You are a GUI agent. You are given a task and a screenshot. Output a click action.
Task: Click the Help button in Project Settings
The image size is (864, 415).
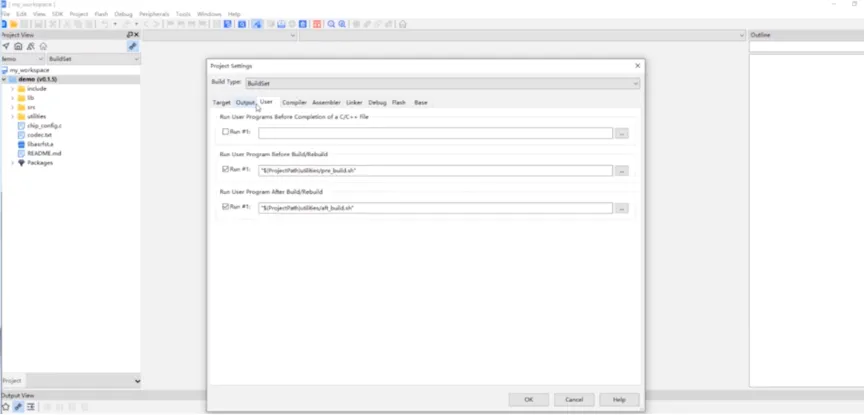pos(619,400)
